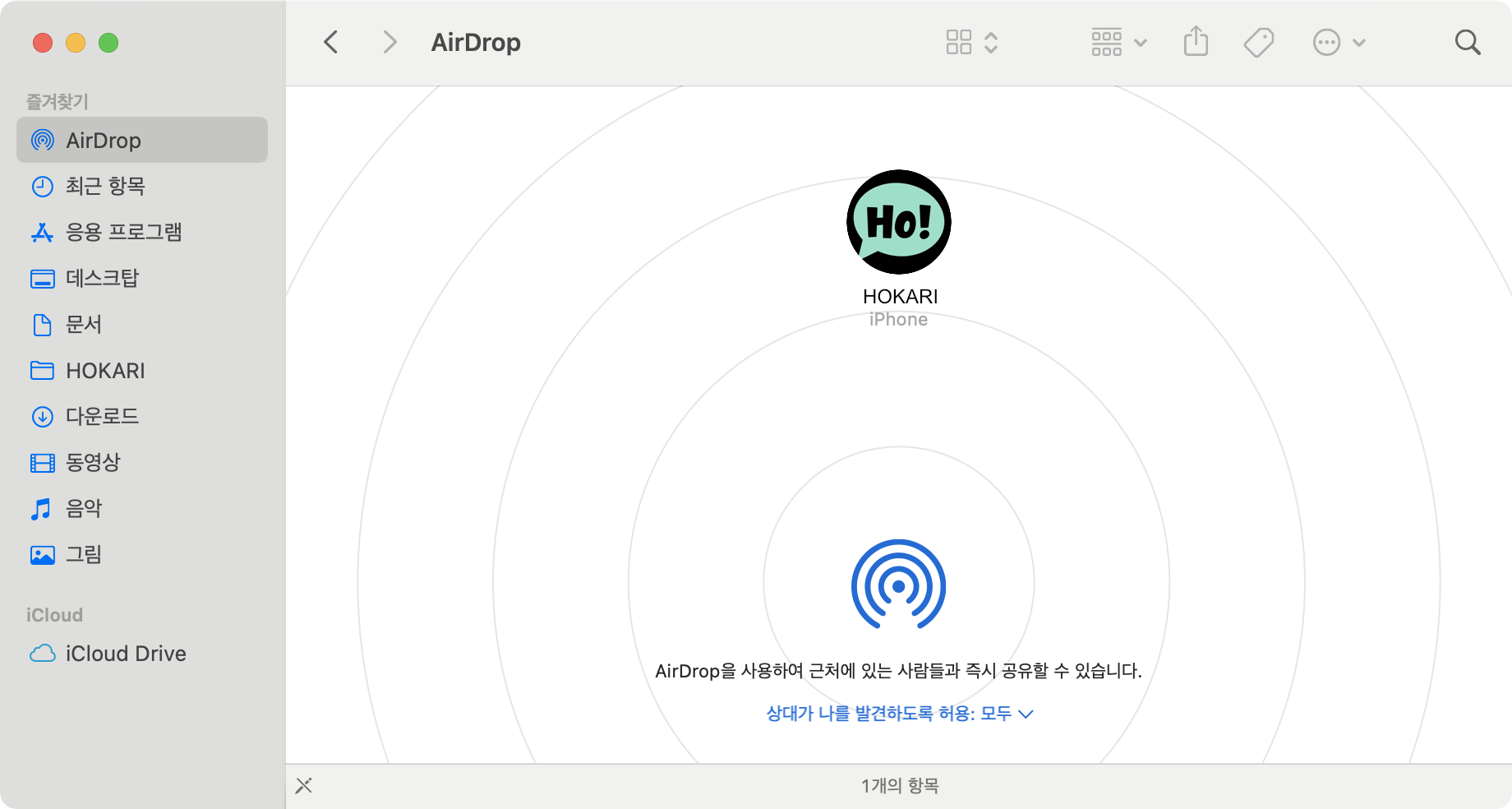This screenshot has width=1512, height=809.
Task: Select 동영상 film icon
Action: pos(43,463)
